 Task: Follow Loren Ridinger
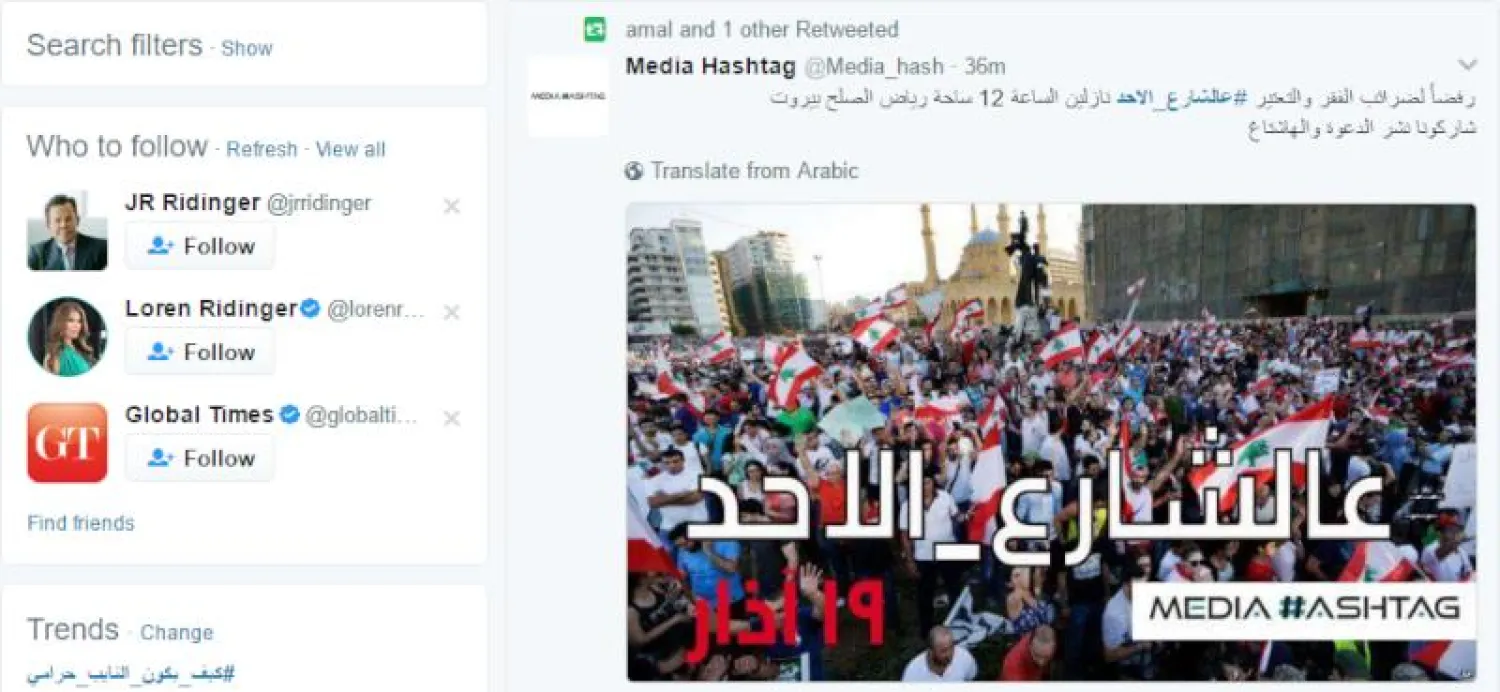(200, 352)
